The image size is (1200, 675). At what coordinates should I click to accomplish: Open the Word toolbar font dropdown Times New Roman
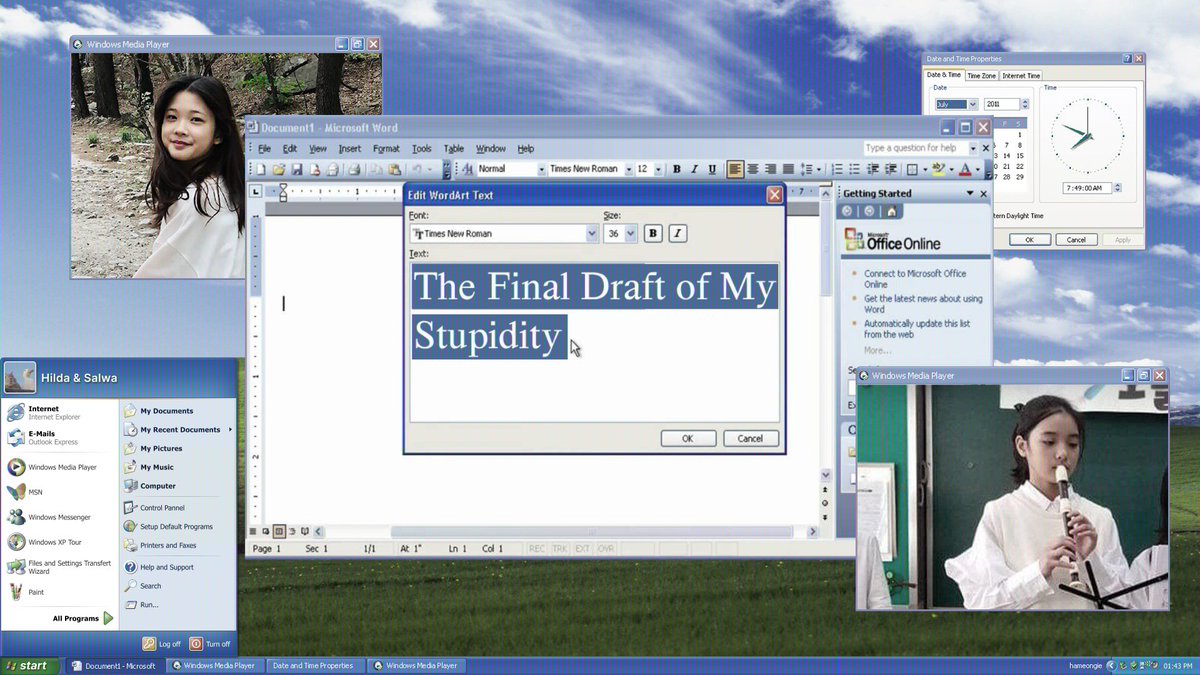coord(629,169)
